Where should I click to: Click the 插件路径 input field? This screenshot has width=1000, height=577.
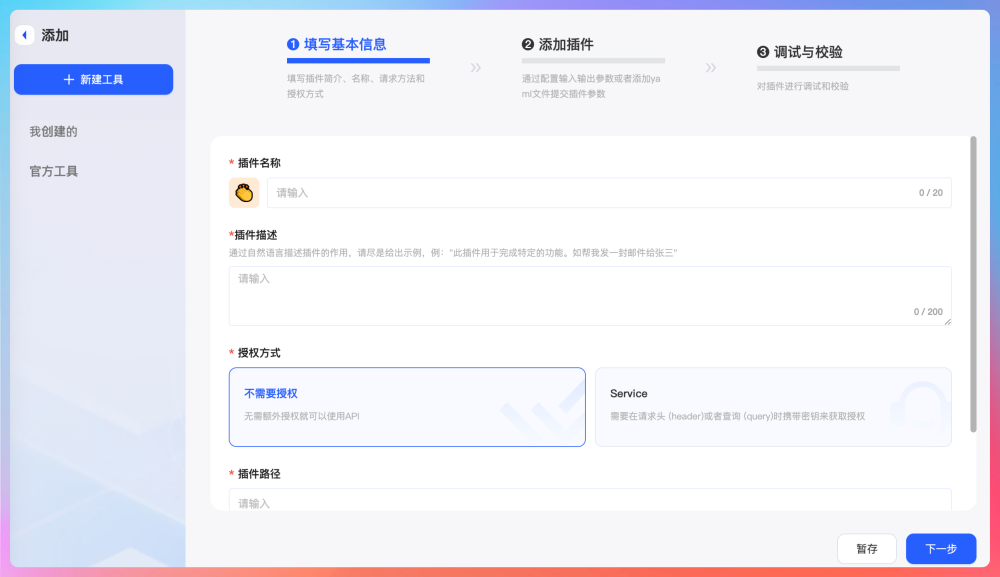[590, 500]
